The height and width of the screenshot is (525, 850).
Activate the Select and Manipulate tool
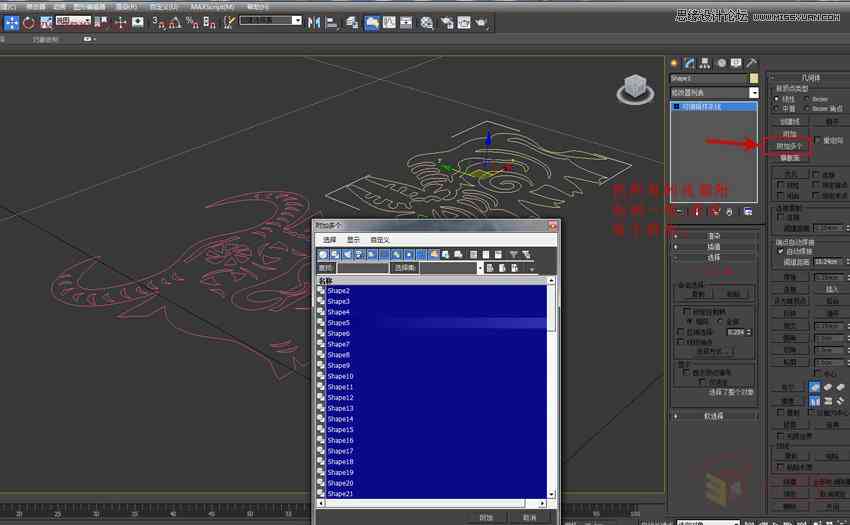coord(120,23)
